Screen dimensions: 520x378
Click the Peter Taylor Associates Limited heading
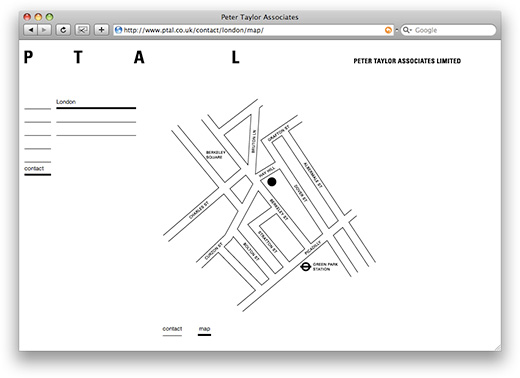coord(407,61)
